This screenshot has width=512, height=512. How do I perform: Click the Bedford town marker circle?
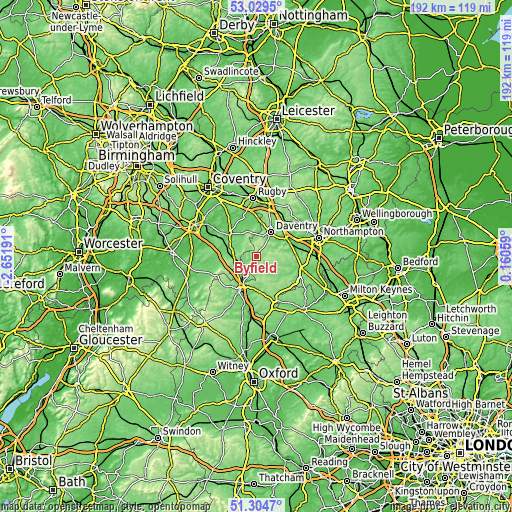coord(398,268)
